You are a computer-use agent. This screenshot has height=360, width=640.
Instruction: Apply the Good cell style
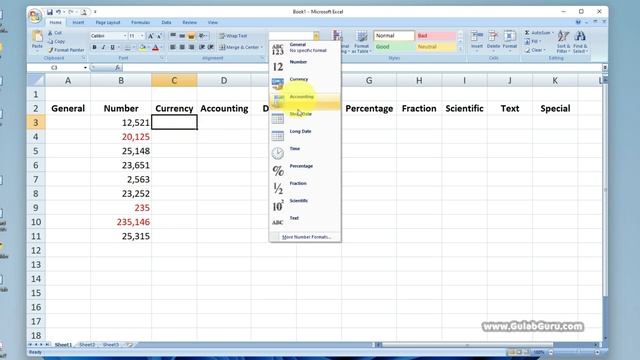click(394, 47)
